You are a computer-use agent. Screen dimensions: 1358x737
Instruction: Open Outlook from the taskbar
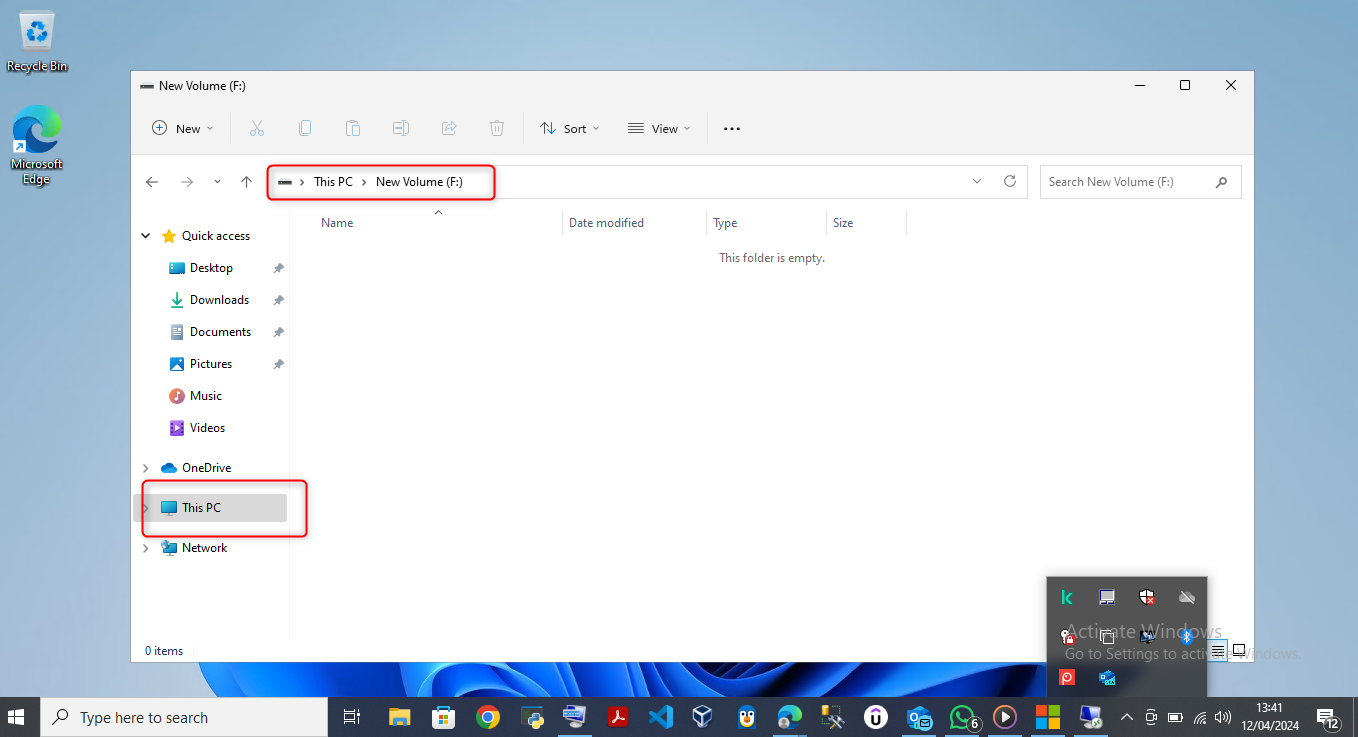[x=919, y=717]
